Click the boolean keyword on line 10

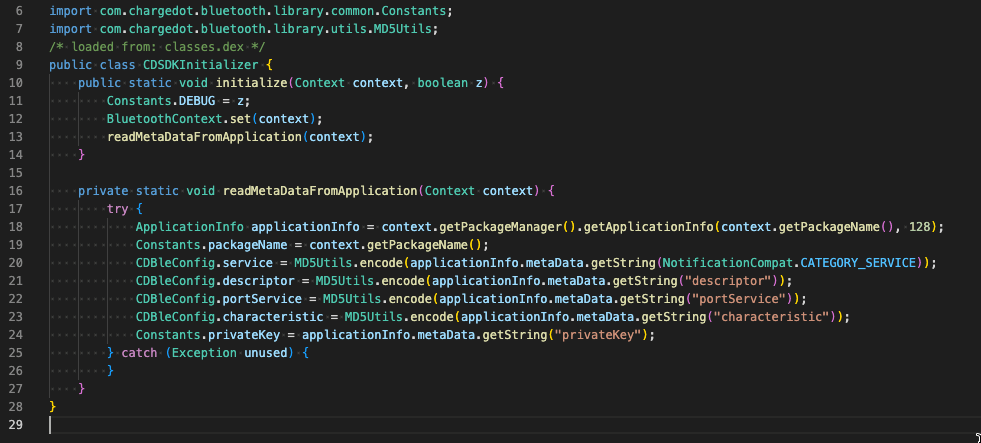(442, 83)
